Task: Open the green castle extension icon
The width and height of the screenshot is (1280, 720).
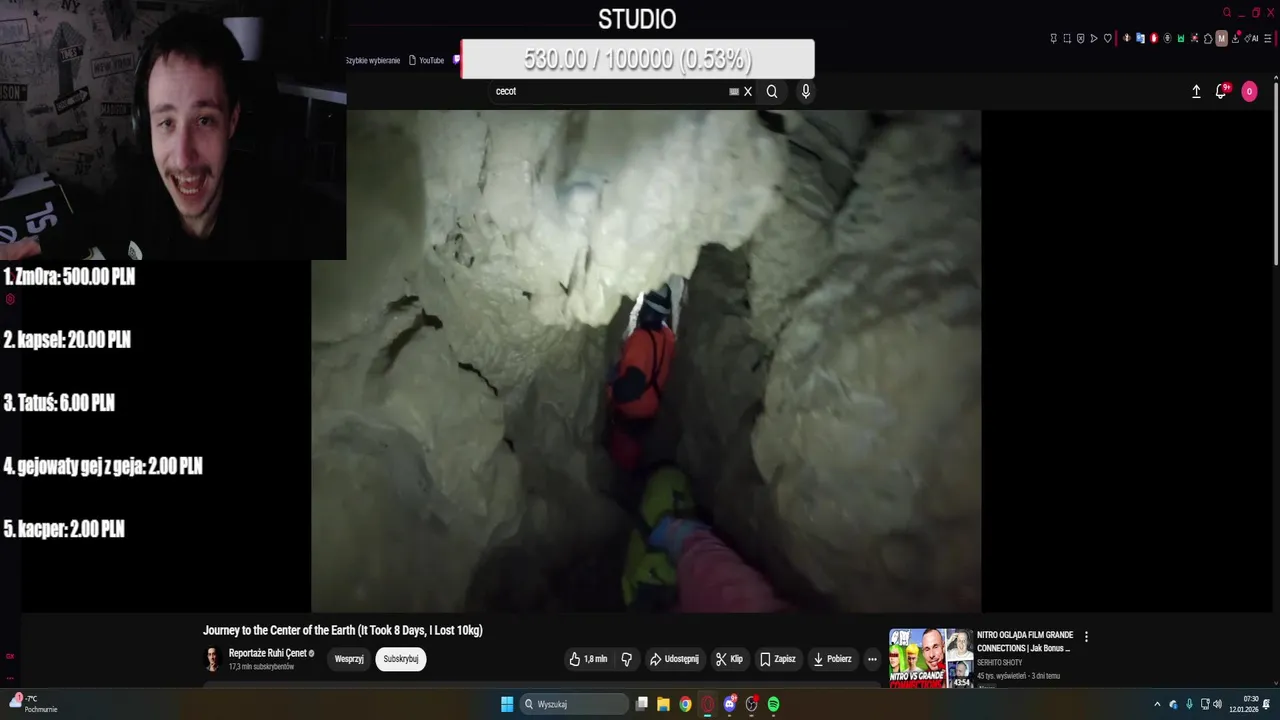Action: tap(1181, 38)
